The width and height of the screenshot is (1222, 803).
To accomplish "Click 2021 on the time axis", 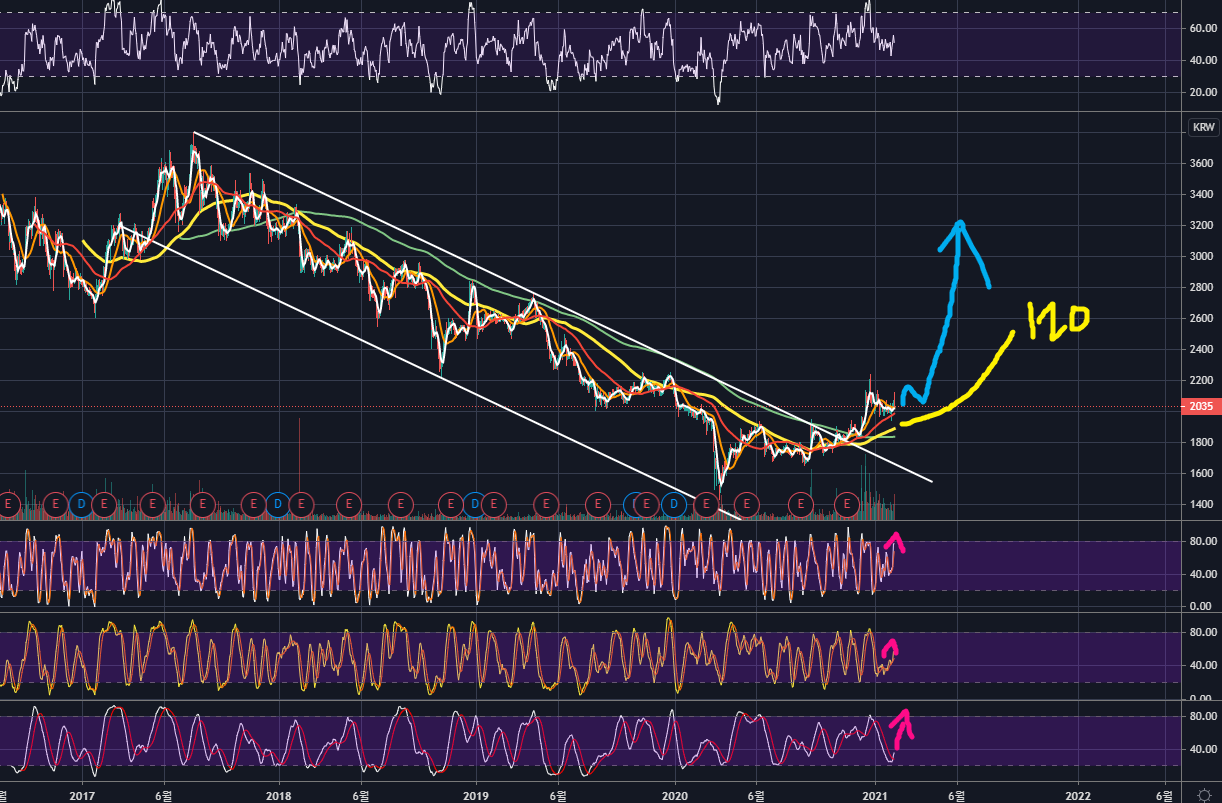I will point(876,795).
